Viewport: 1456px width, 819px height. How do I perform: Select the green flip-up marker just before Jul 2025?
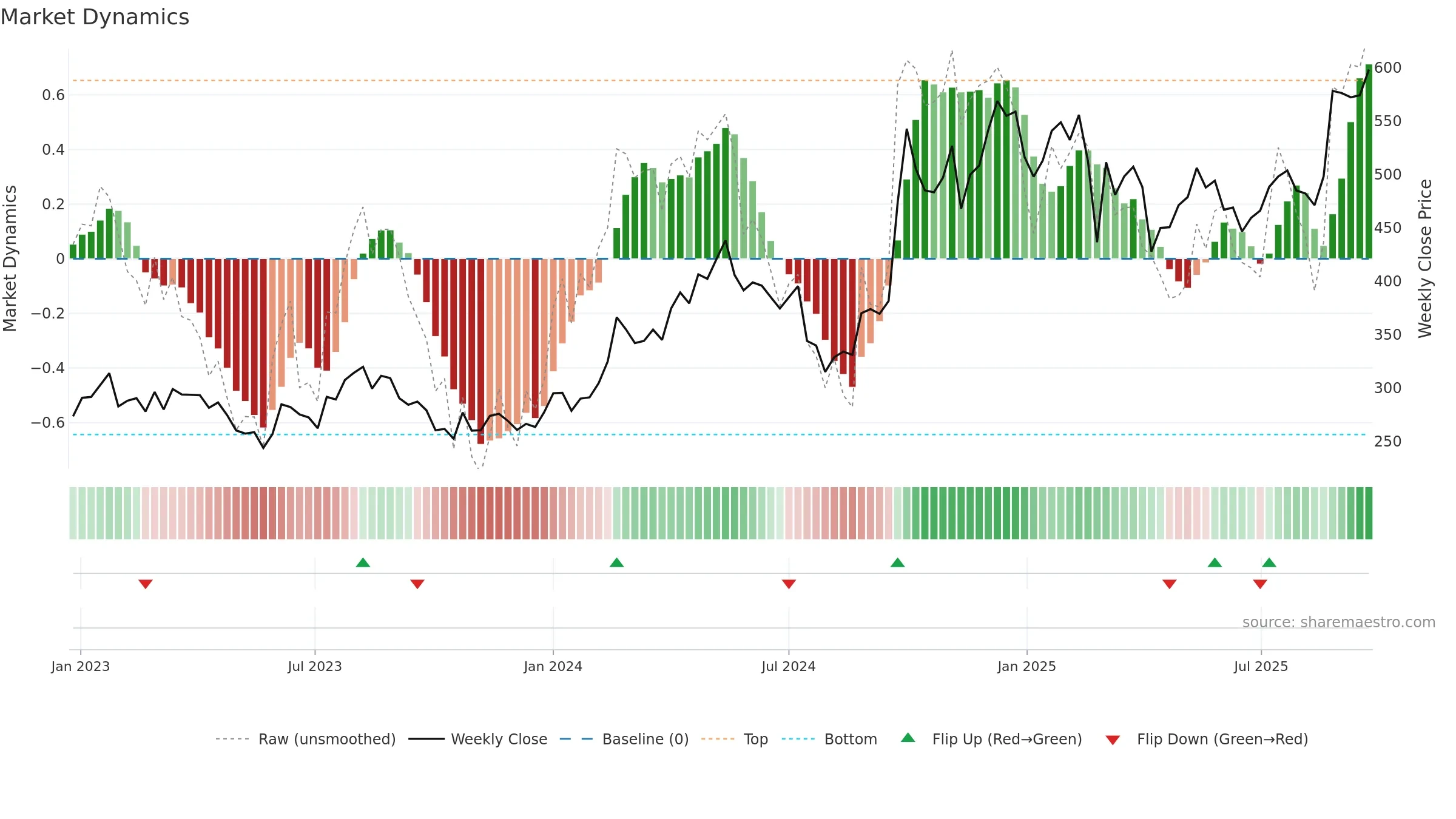pyautogui.click(x=1215, y=562)
